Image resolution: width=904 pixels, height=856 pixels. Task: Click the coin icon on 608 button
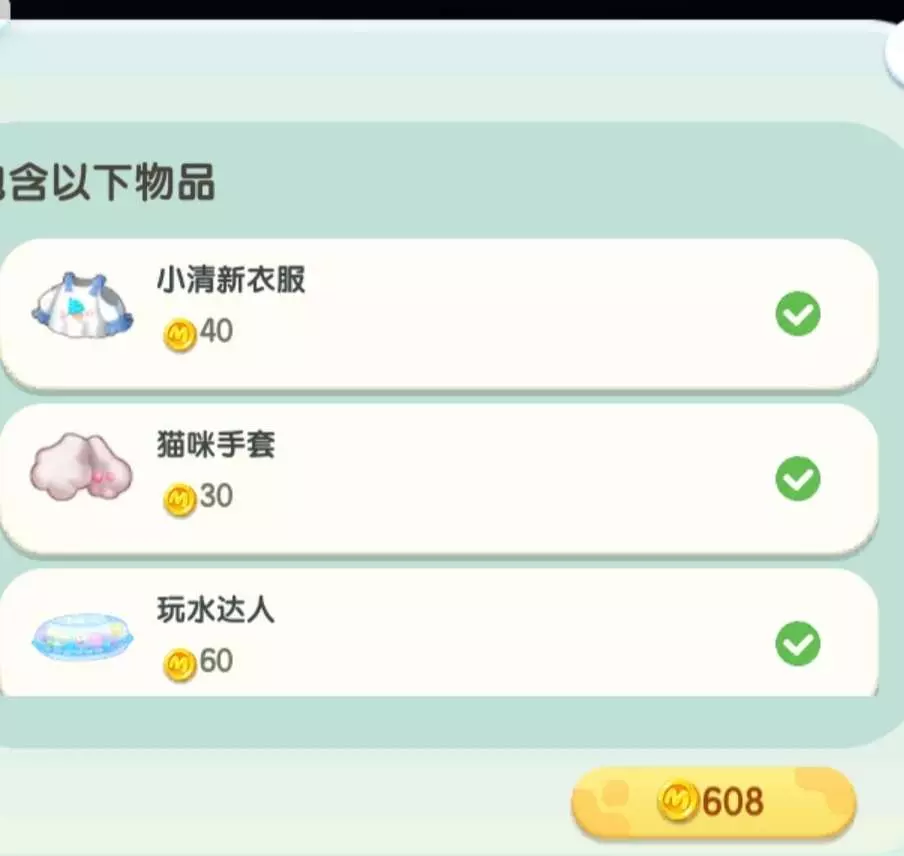tap(677, 800)
